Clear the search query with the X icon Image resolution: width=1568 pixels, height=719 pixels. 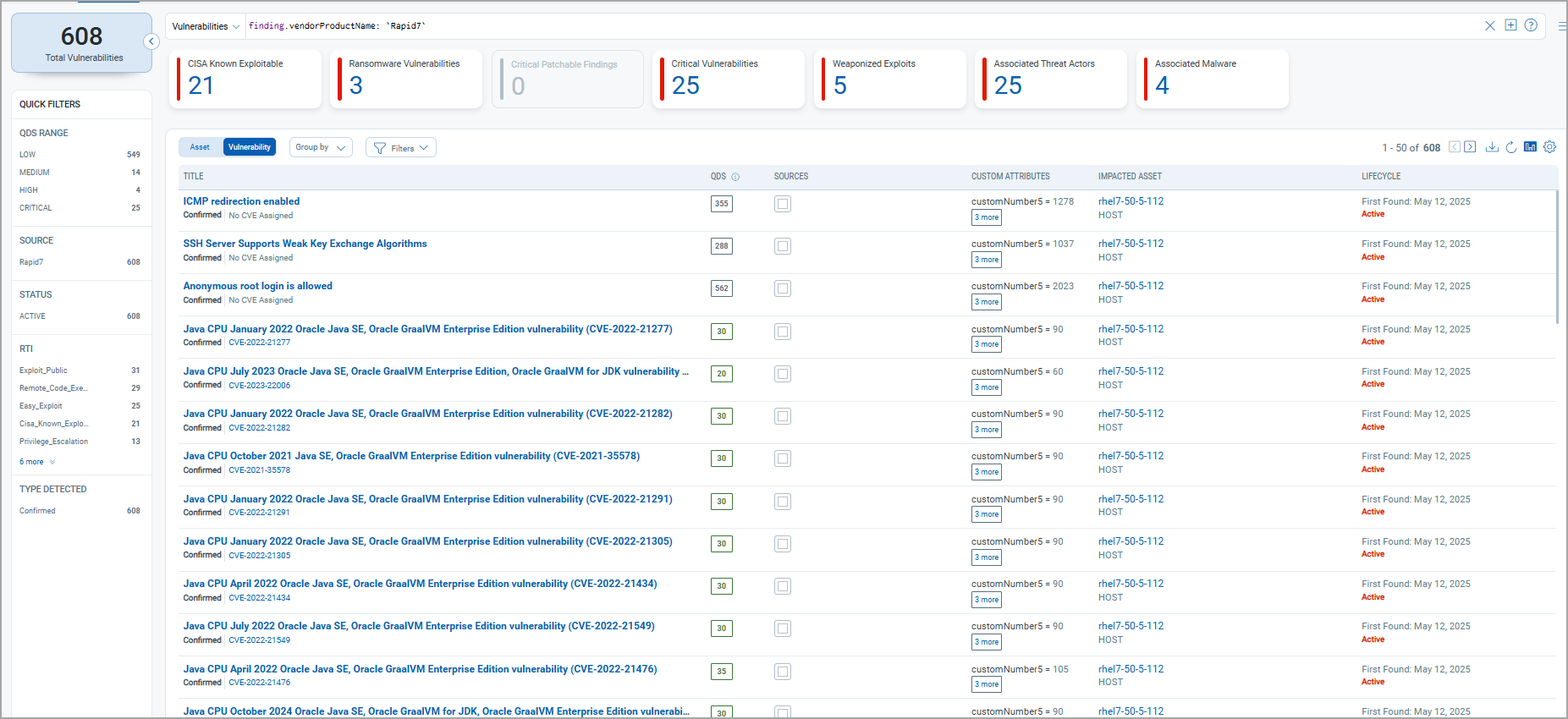(x=1489, y=25)
